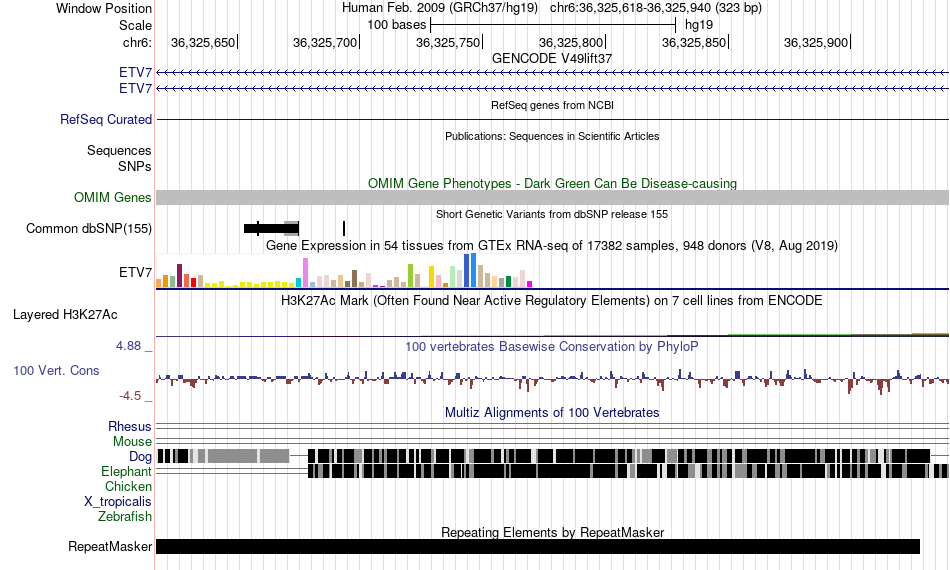Click the tall violet bar in GTEx chart
This screenshot has width=950, height=570.
pos(305,273)
